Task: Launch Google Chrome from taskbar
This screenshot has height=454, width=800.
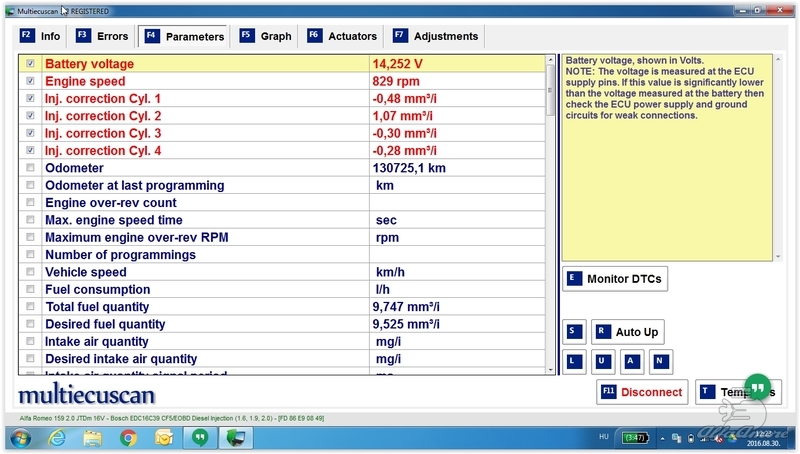Action: pyautogui.click(x=128, y=438)
